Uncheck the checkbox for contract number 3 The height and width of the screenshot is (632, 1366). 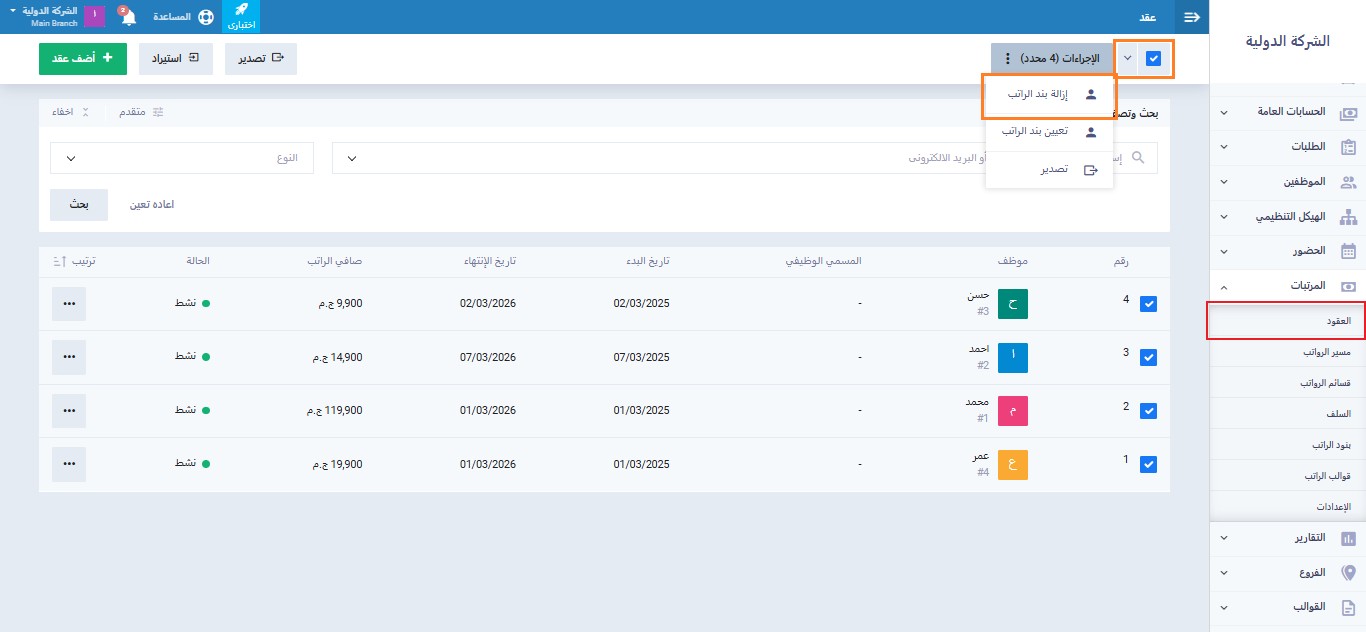pos(1148,357)
